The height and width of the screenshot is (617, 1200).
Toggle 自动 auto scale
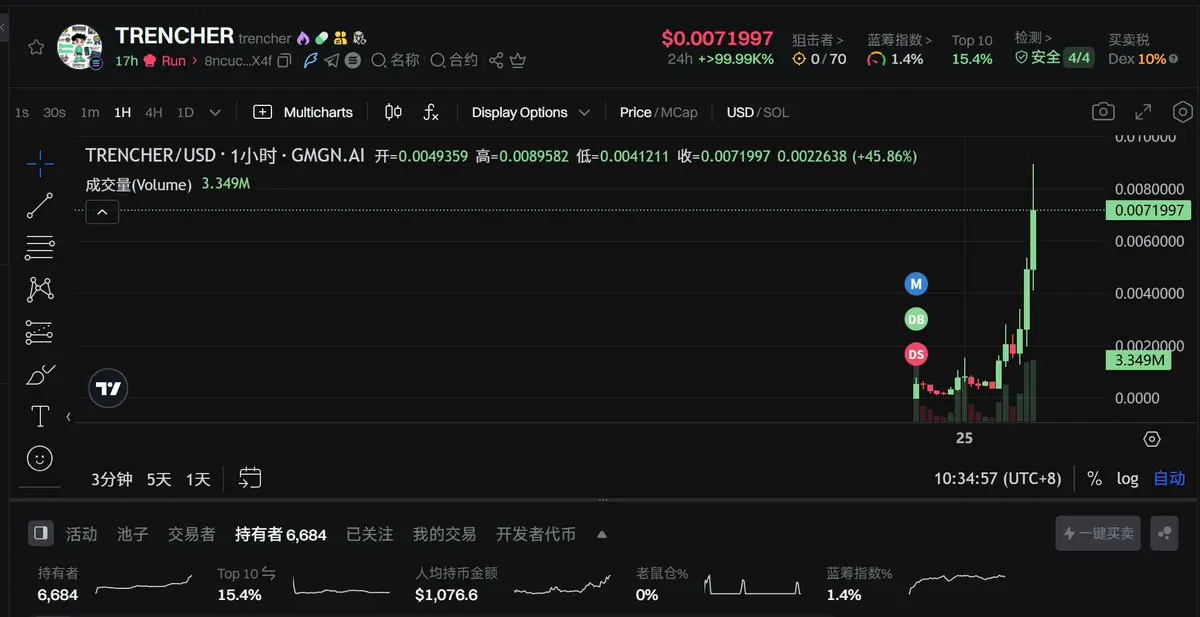click(x=1169, y=479)
